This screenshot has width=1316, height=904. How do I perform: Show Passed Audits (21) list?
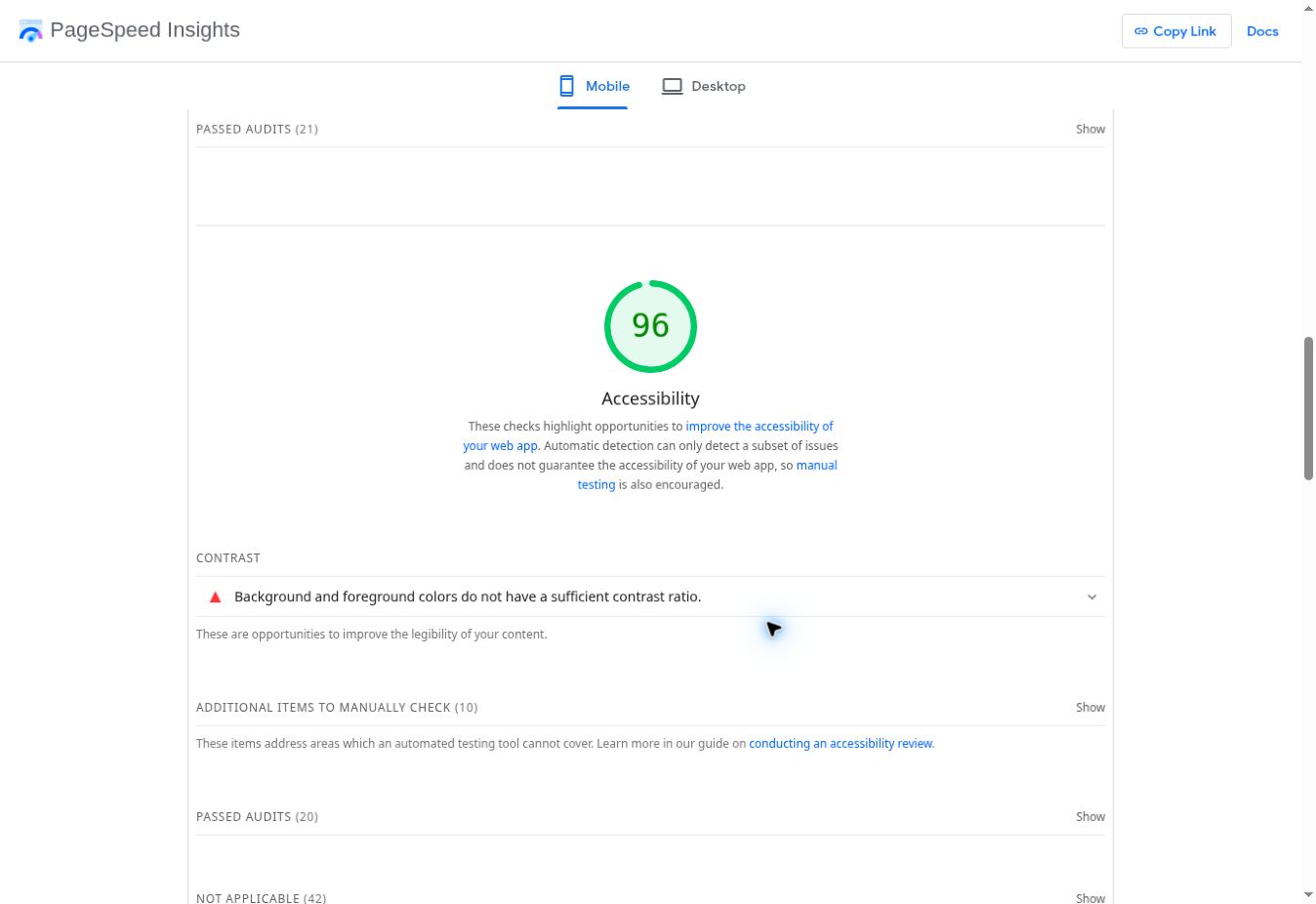point(1090,129)
